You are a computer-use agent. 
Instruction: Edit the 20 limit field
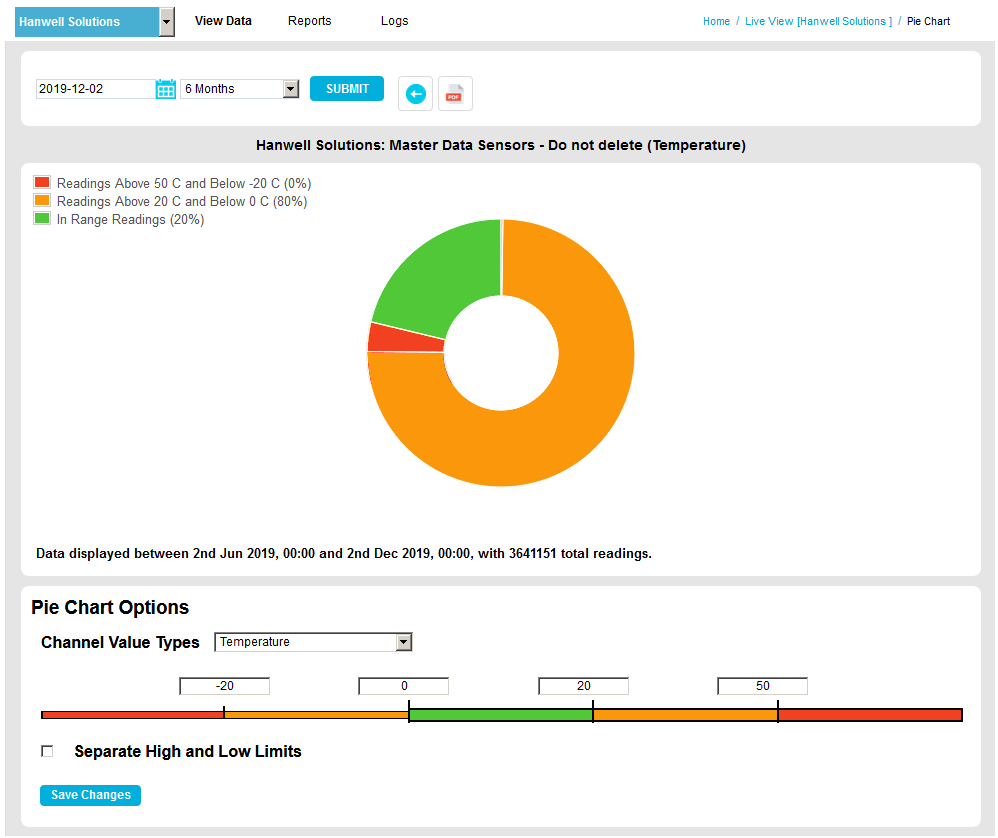pyautogui.click(x=584, y=686)
